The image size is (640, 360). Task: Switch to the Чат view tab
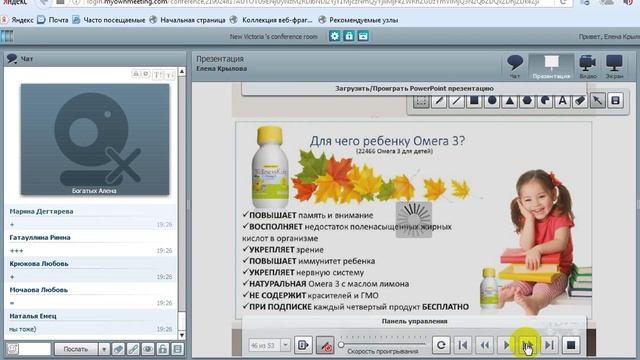pyautogui.click(x=515, y=67)
